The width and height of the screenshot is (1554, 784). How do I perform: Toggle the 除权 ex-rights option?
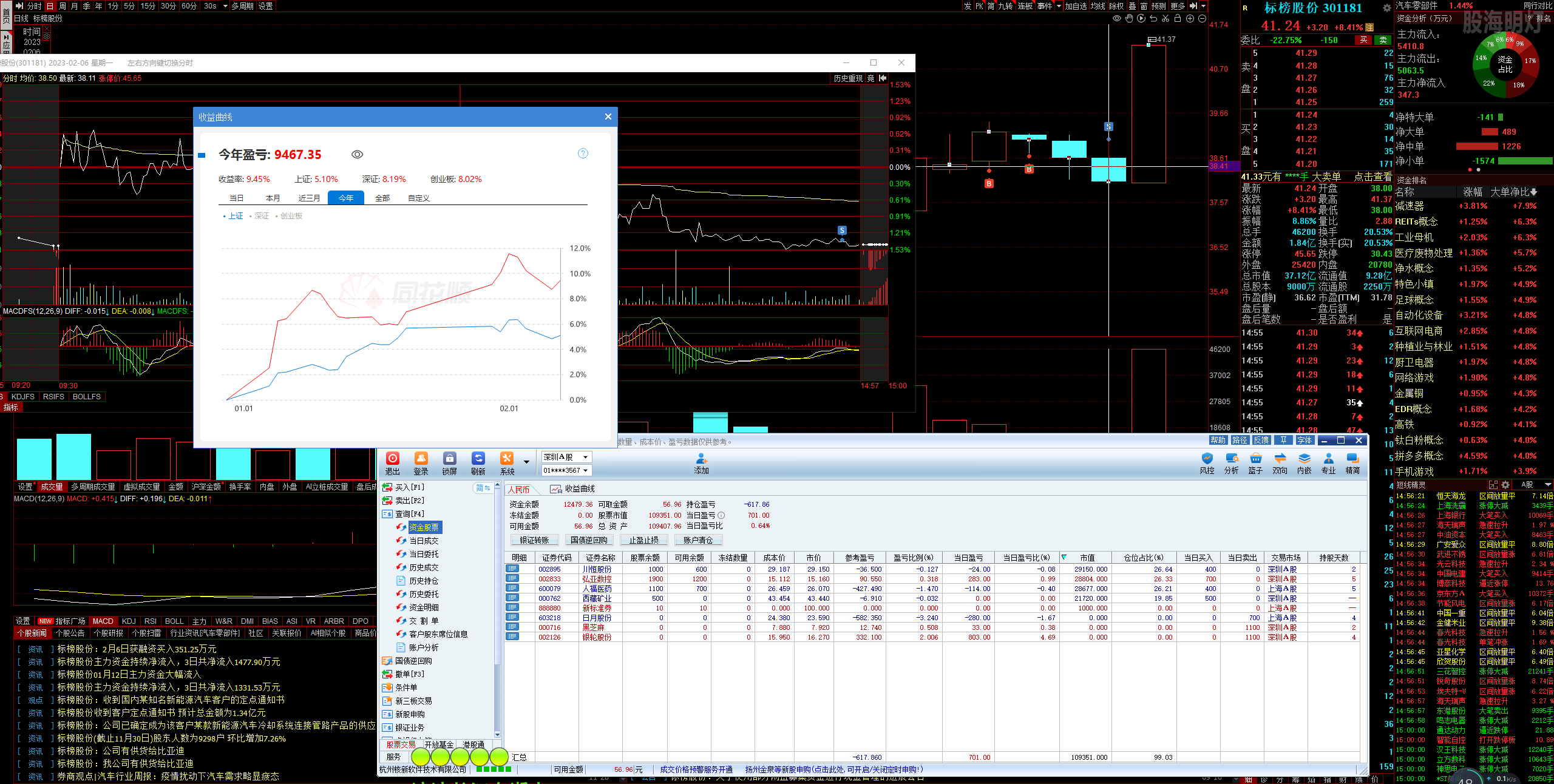coord(1116,6)
